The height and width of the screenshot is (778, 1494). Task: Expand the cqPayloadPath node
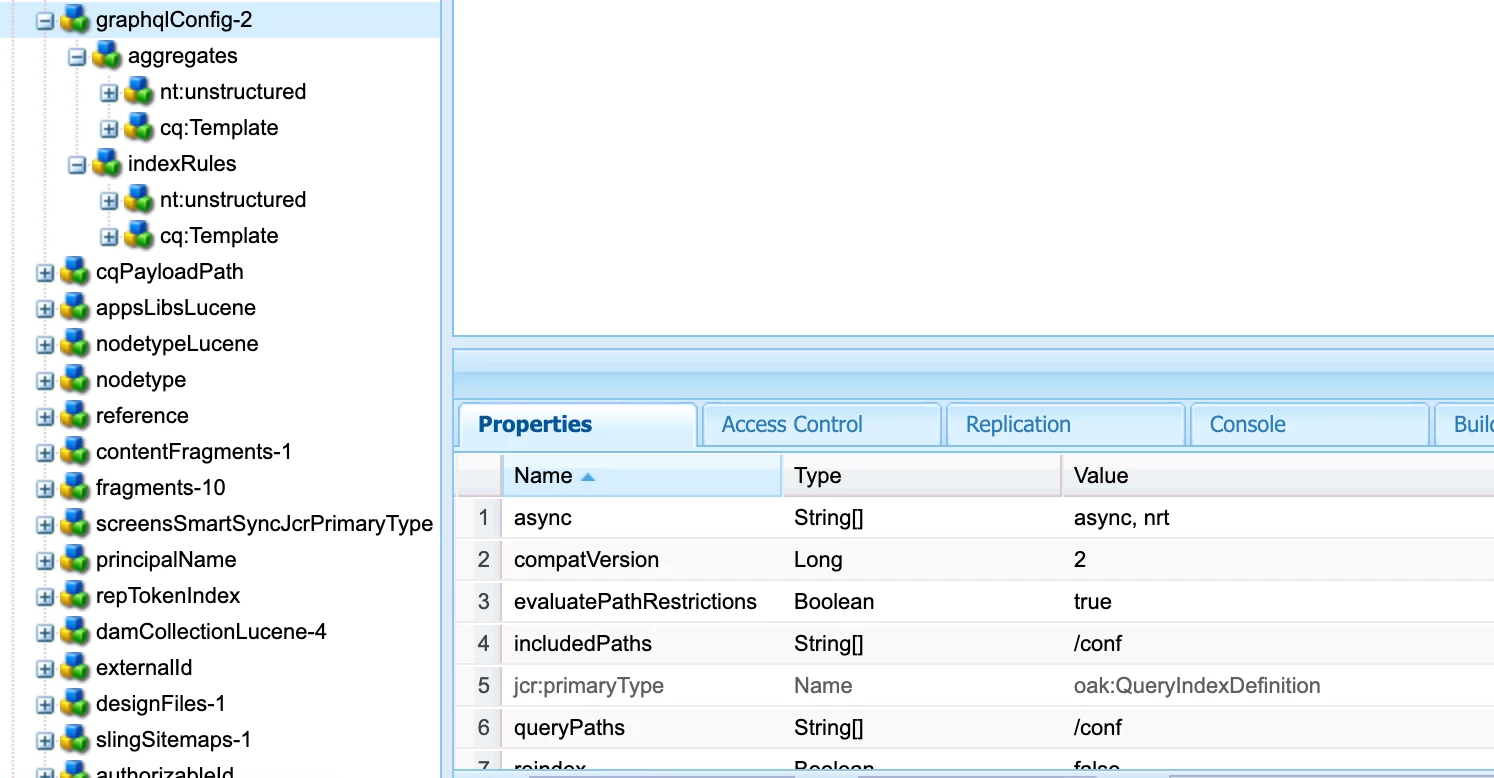tap(45, 273)
